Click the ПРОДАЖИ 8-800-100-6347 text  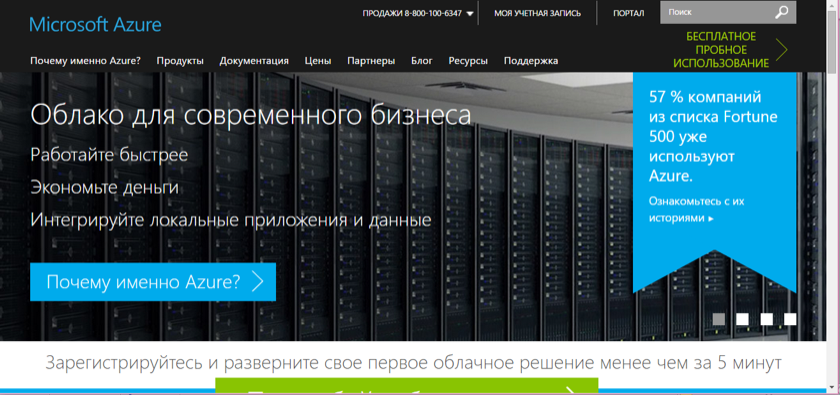[412, 13]
